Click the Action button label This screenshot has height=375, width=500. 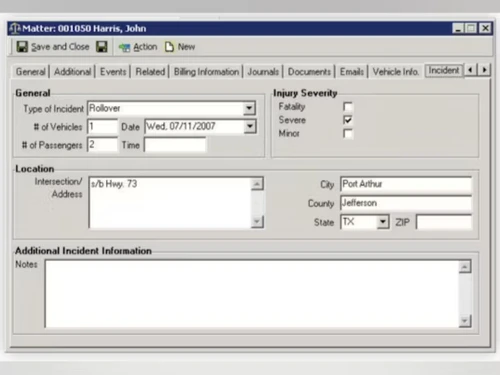coord(145,47)
